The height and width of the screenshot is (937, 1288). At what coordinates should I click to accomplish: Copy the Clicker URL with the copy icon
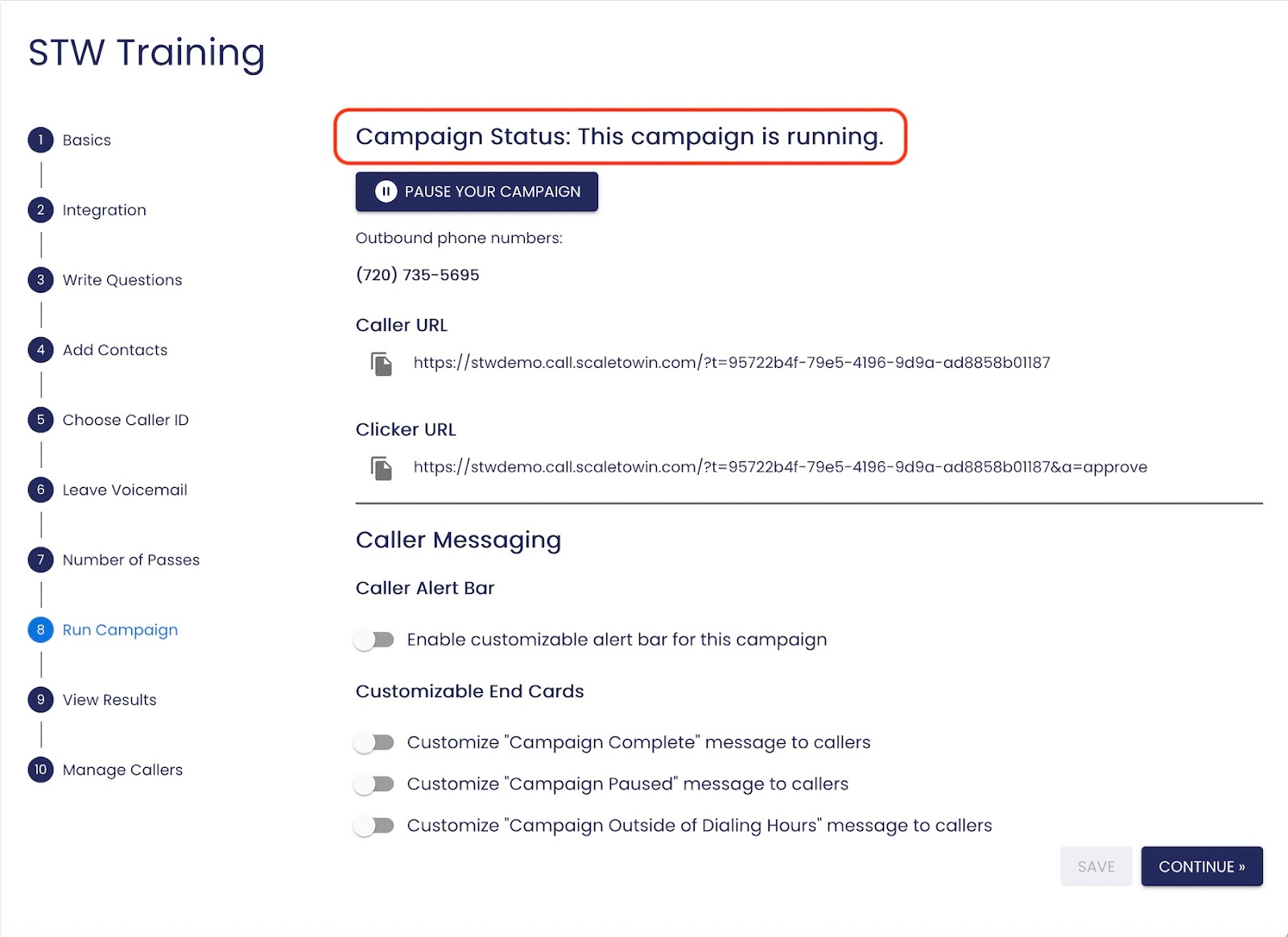click(382, 468)
